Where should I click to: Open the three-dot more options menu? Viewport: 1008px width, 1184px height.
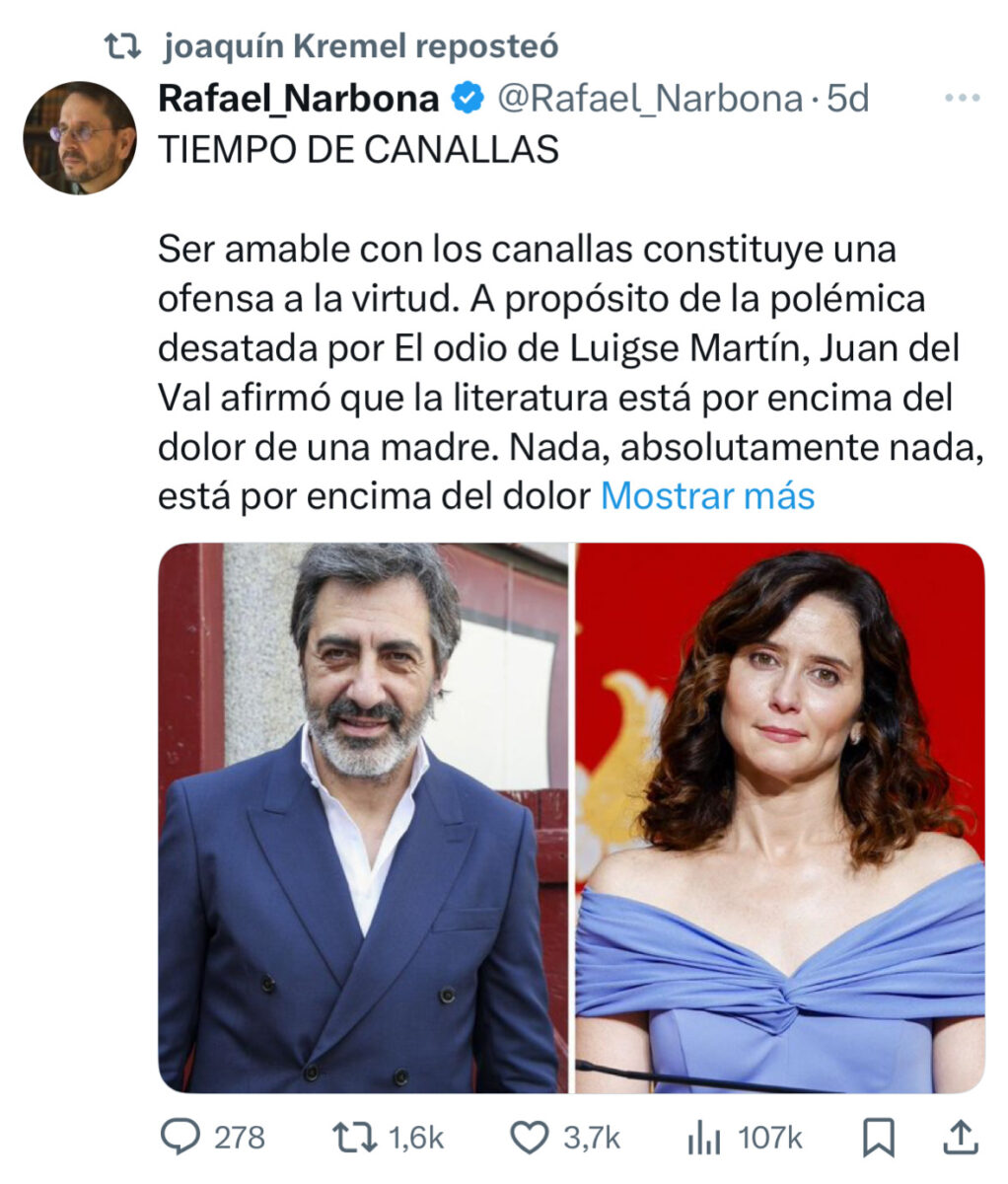[x=962, y=99]
